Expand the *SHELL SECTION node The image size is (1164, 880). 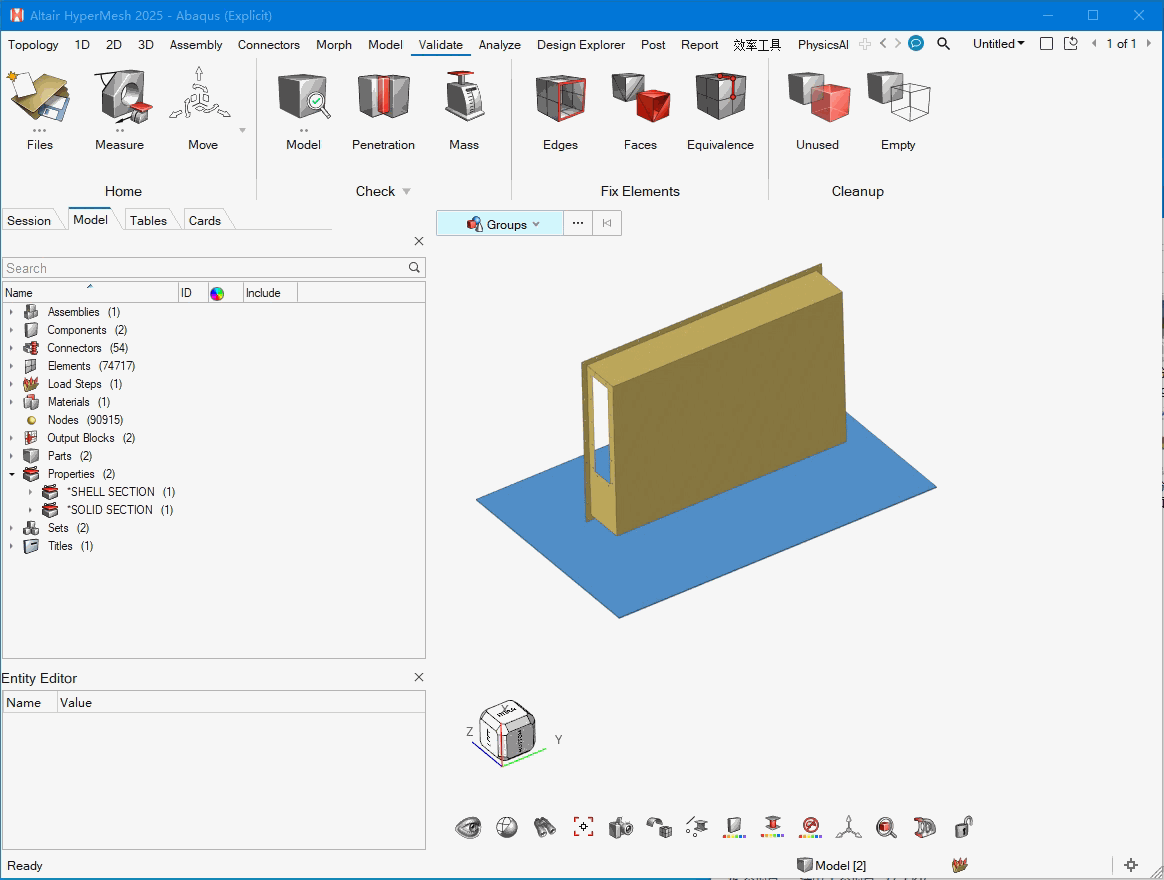pyautogui.click(x=30, y=492)
